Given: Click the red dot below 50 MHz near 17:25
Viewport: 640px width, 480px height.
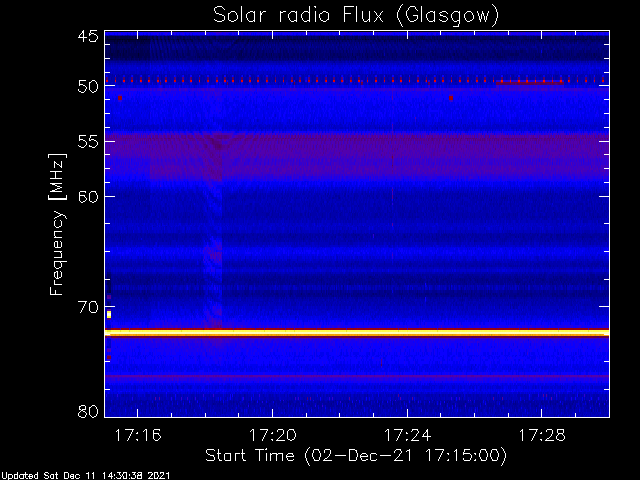Looking at the screenshot, I should pos(451,98).
